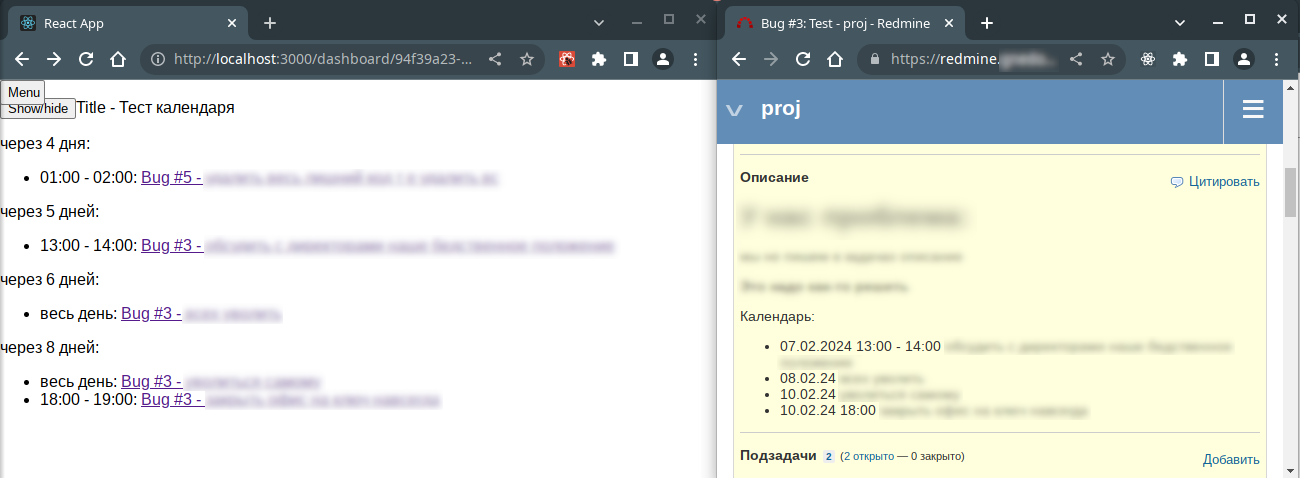This screenshot has width=1300, height=478.
Task: Toggle side panel icon in React App window
Action: [x=630, y=59]
